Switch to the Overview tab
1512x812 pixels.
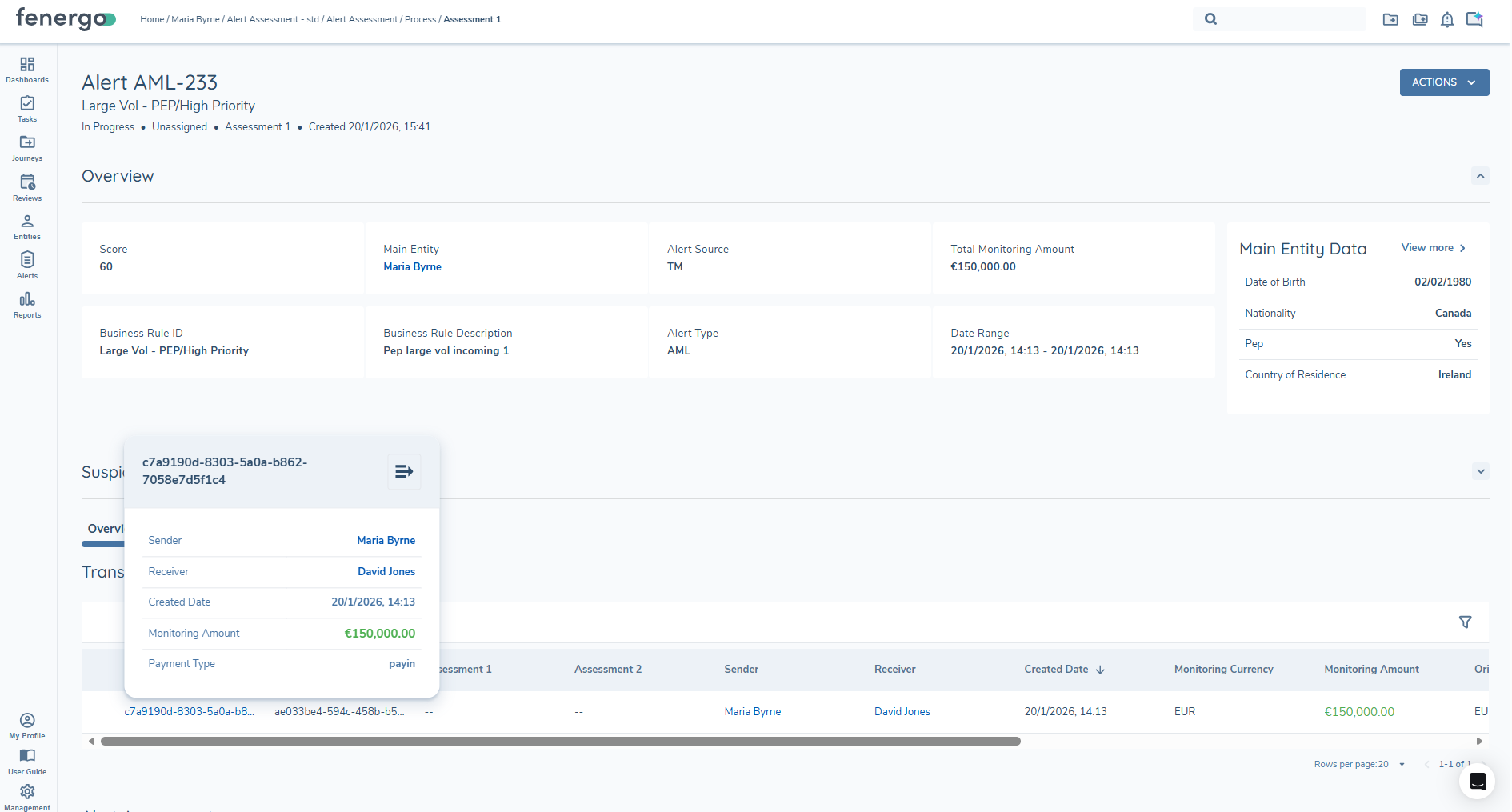pyautogui.click(x=105, y=529)
